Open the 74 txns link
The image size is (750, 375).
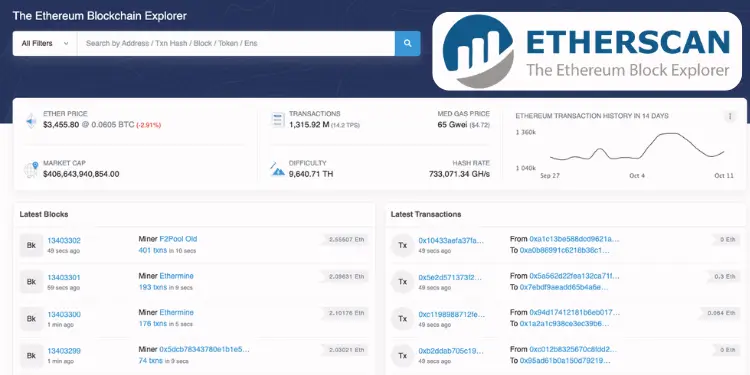point(150,360)
